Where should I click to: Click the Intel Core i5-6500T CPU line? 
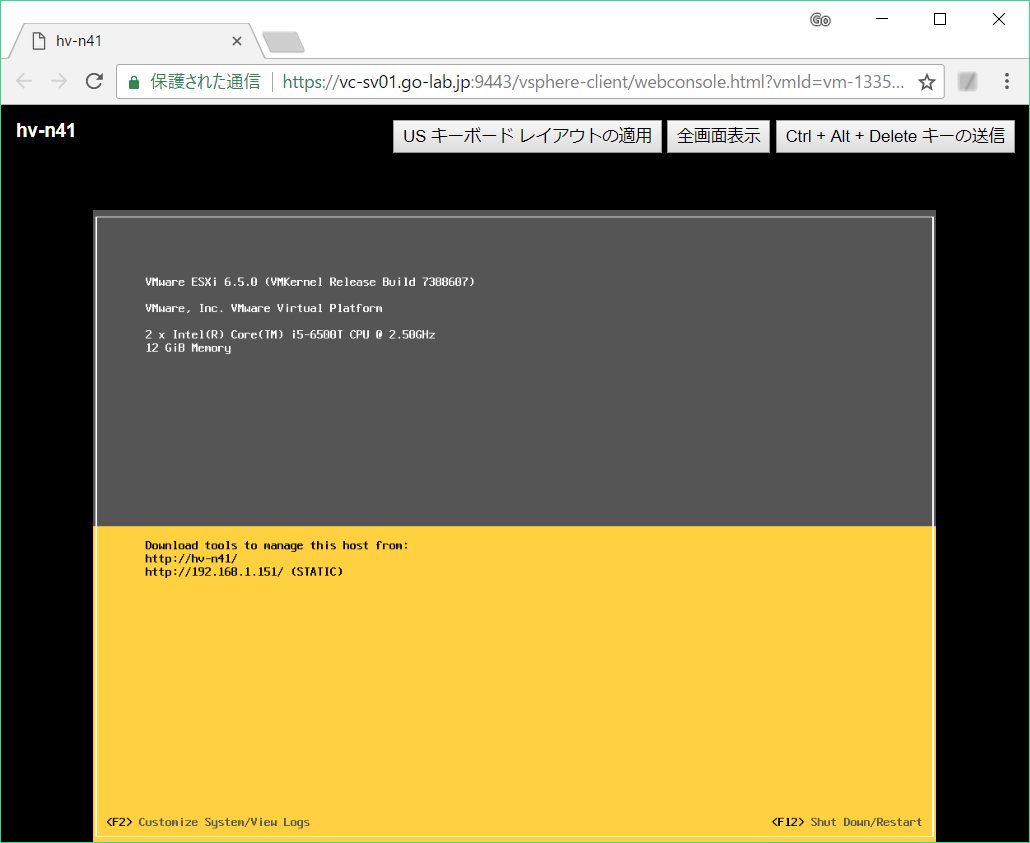tap(290, 334)
